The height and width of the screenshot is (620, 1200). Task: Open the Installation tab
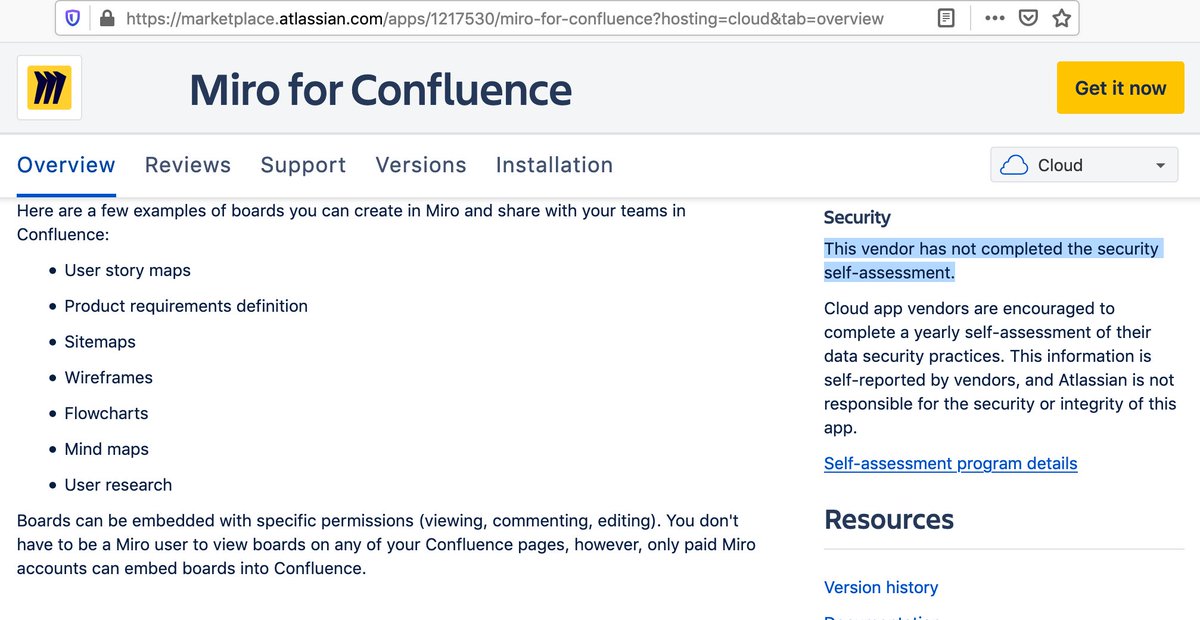click(x=554, y=165)
